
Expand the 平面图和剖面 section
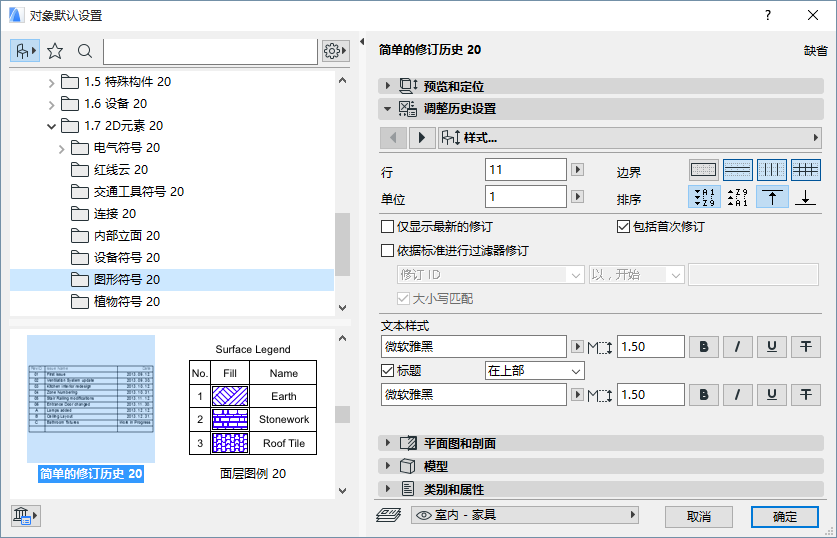388,443
